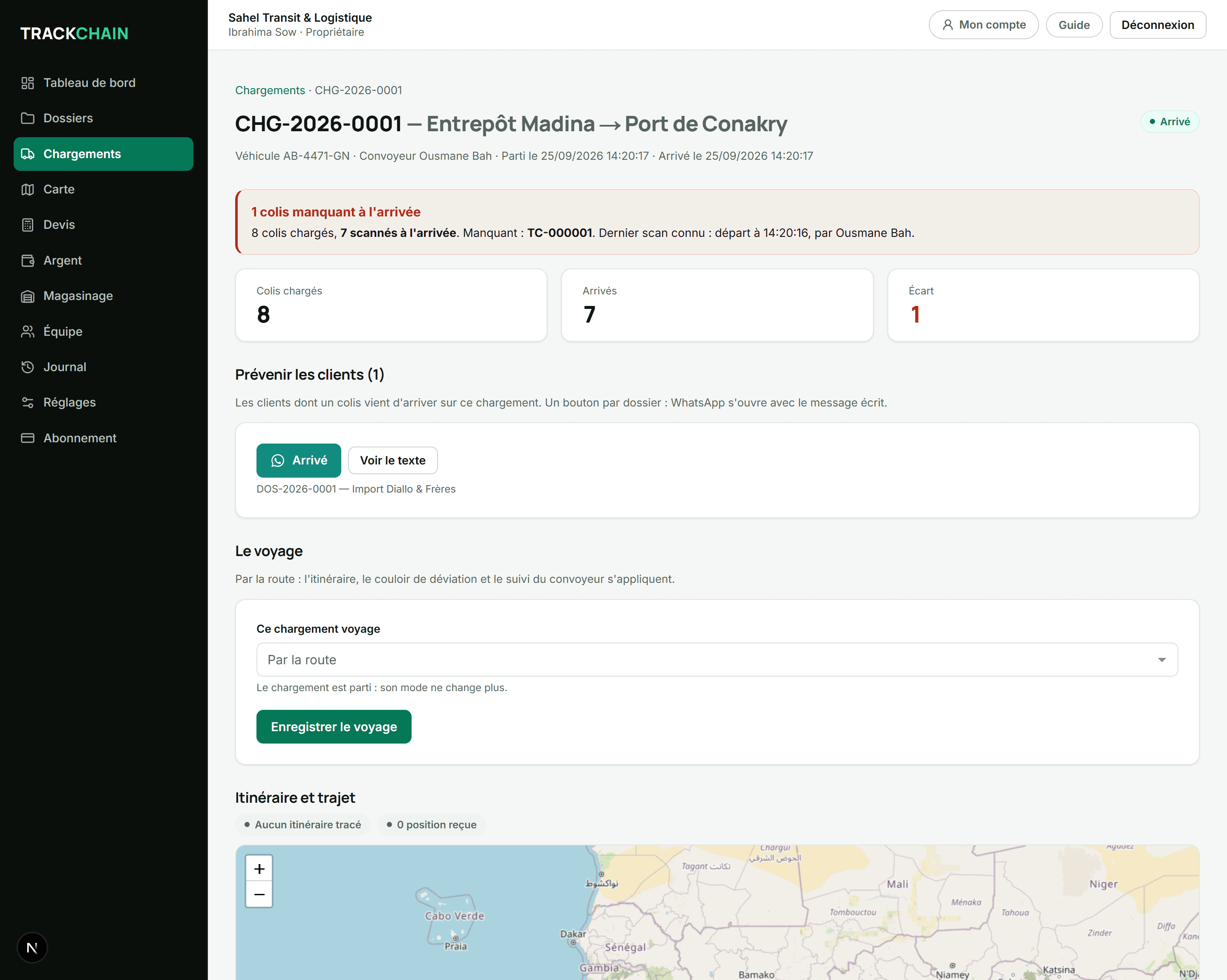The image size is (1227, 980).
Task: Click Enregistrer le voyage button
Action: [x=334, y=727]
